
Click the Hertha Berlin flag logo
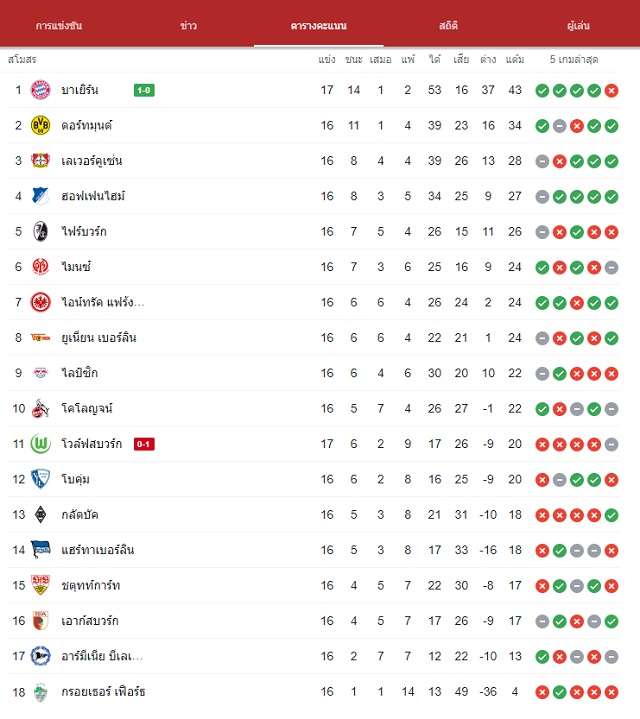click(40, 550)
